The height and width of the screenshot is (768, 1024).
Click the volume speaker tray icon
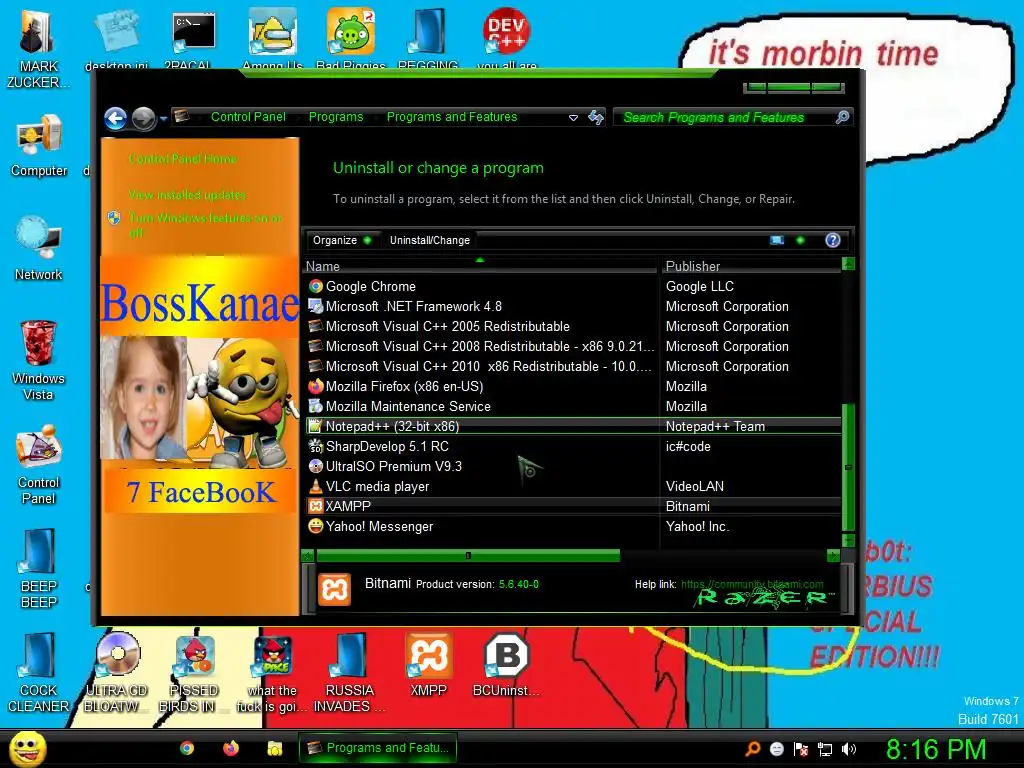(848, 749)
